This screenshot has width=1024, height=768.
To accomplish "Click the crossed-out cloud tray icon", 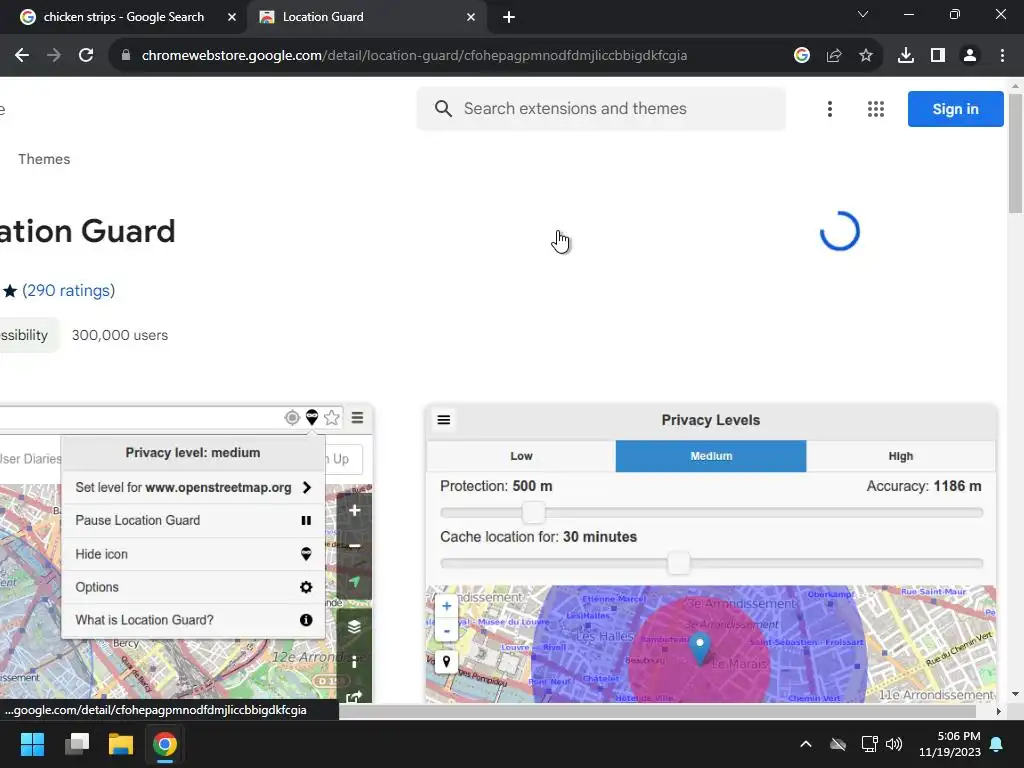I will (x=838, y=744).
